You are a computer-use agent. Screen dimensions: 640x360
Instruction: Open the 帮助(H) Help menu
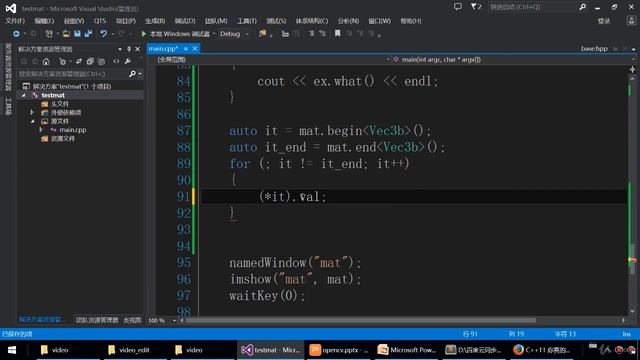(411, 21)
